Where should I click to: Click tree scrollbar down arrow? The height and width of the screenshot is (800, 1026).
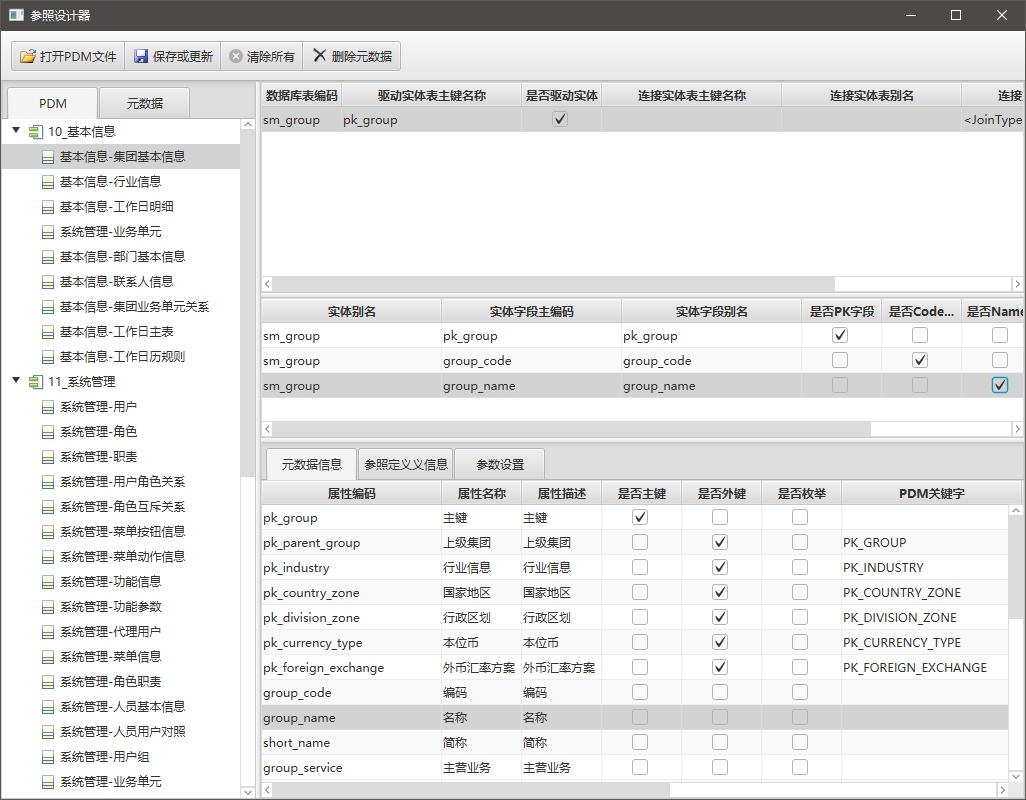pos(247,792)
